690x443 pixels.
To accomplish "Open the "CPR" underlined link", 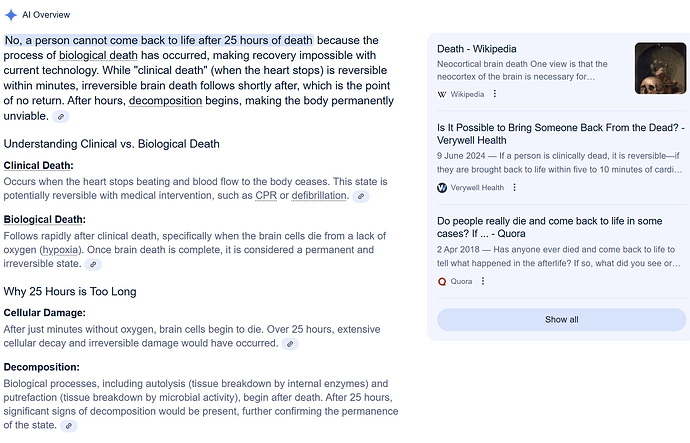I will tap(266, 195).
